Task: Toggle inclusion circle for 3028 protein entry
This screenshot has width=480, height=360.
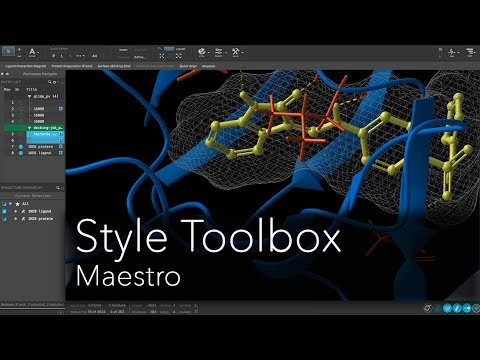Action: click(21, 147)
